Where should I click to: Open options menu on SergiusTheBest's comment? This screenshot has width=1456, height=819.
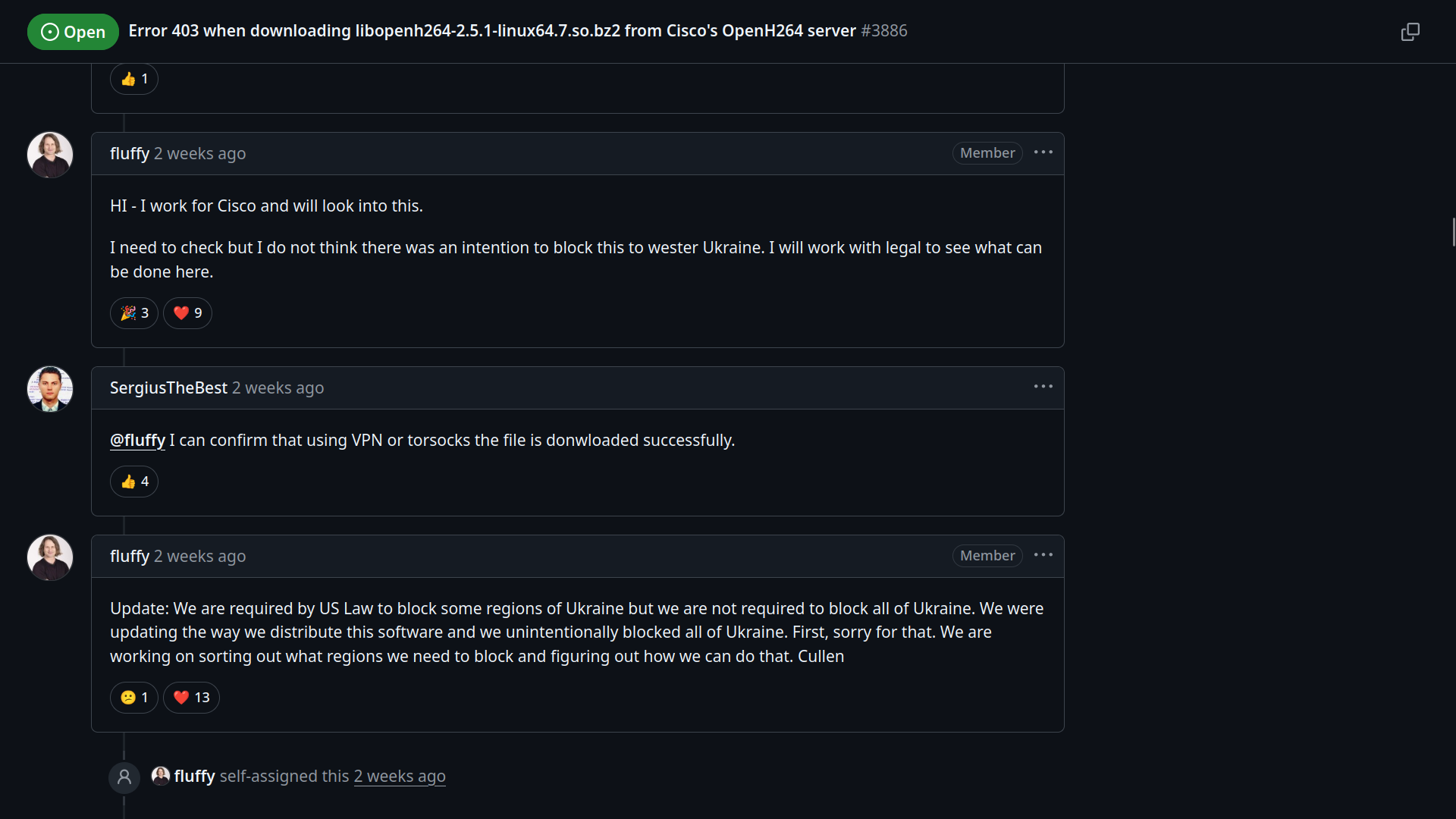(1043, 387)
